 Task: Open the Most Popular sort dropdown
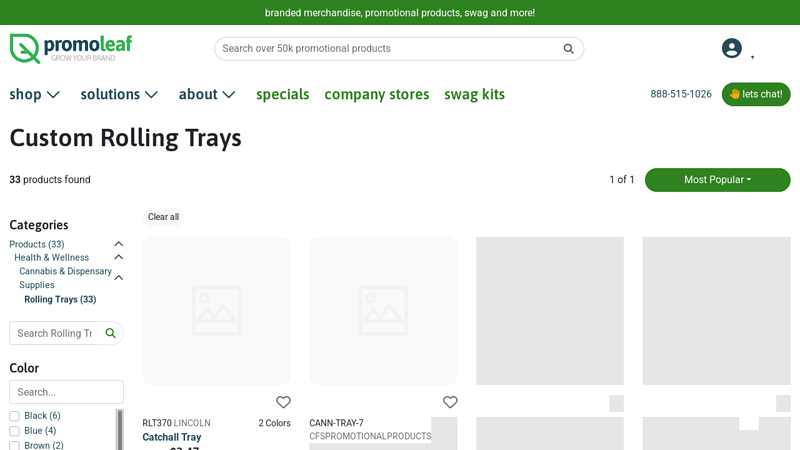(717, 180)
